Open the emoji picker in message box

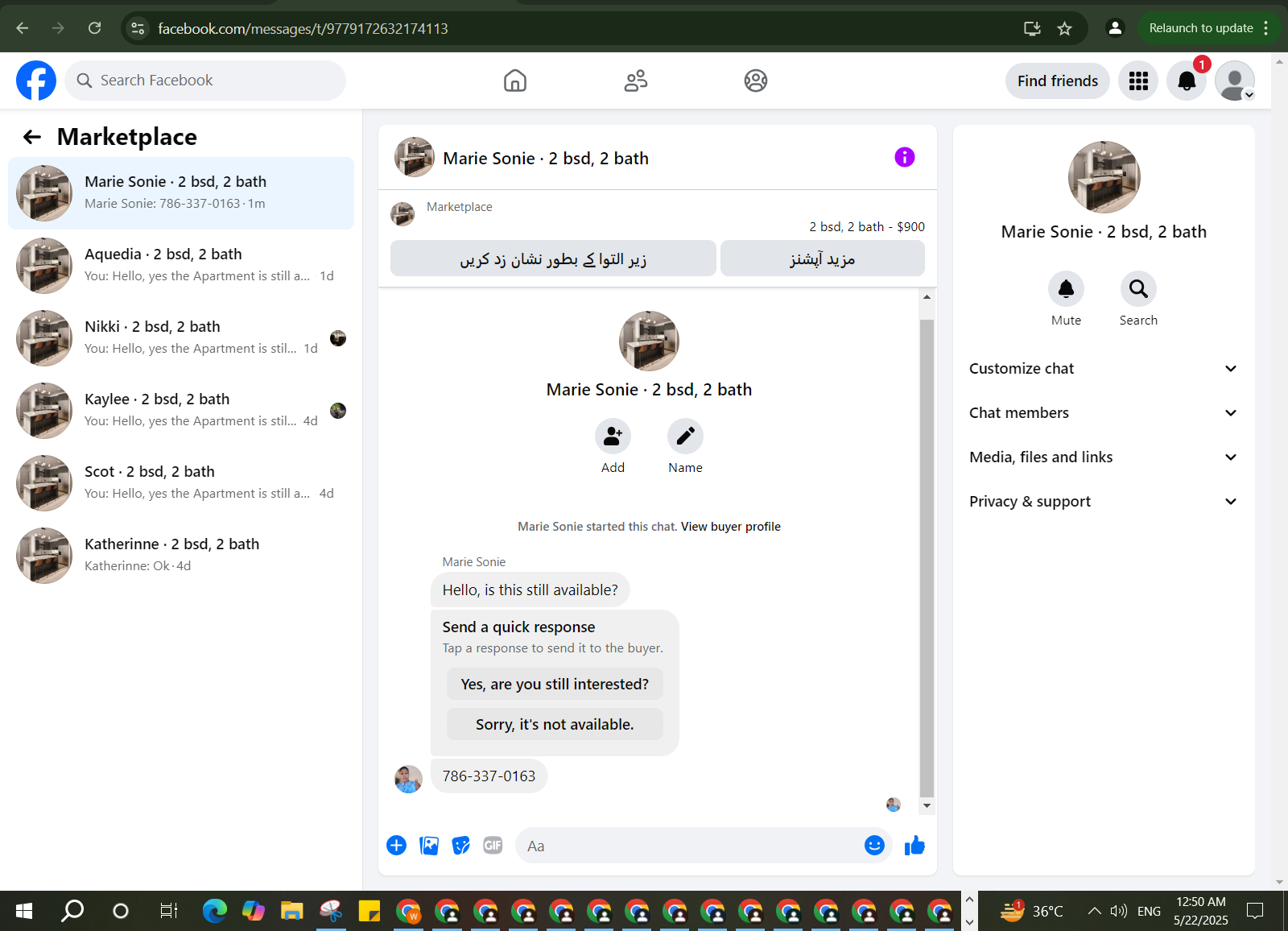[x=874, y=845]
